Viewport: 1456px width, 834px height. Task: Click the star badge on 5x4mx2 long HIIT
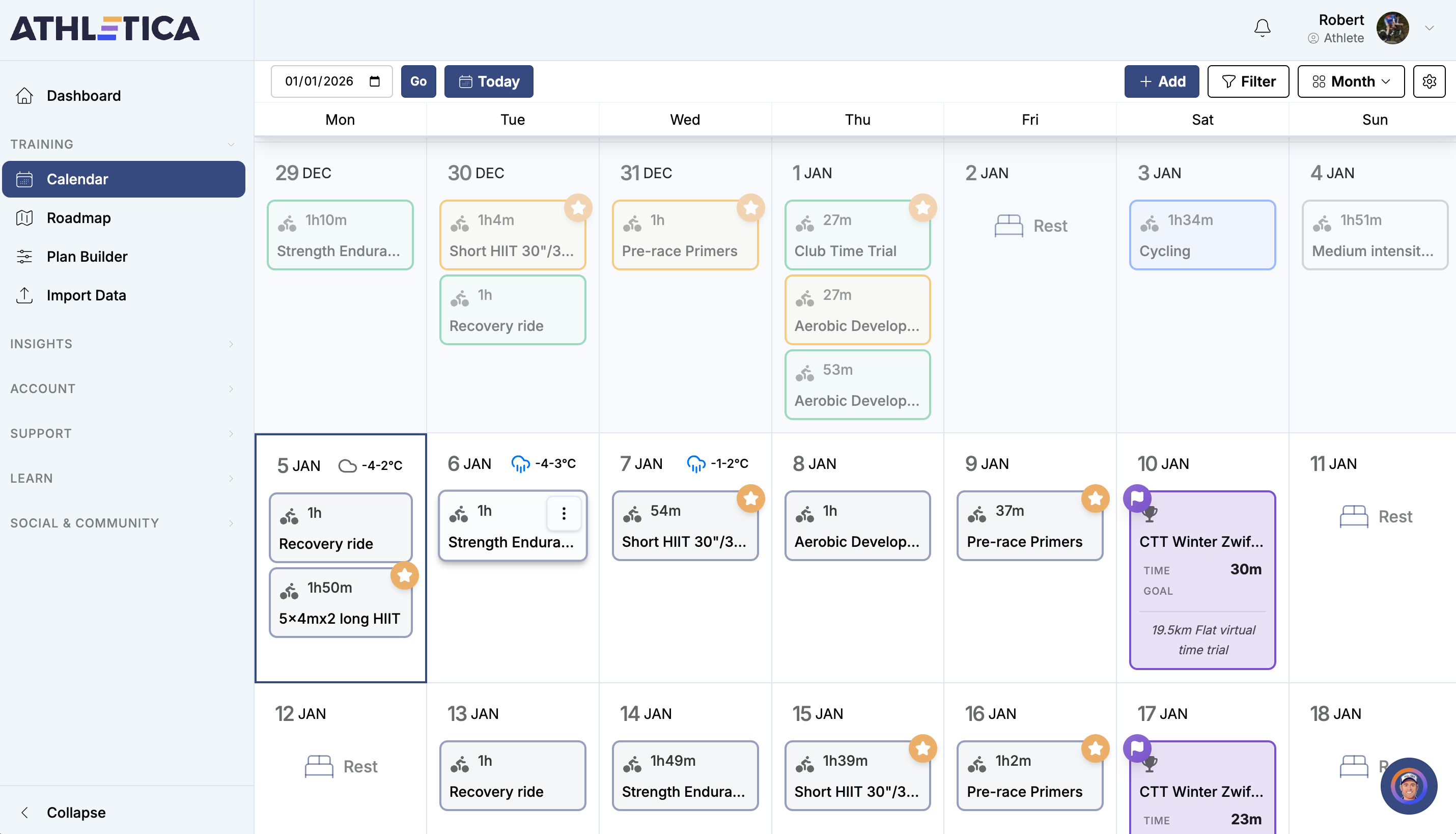click(x=404, y=575)
